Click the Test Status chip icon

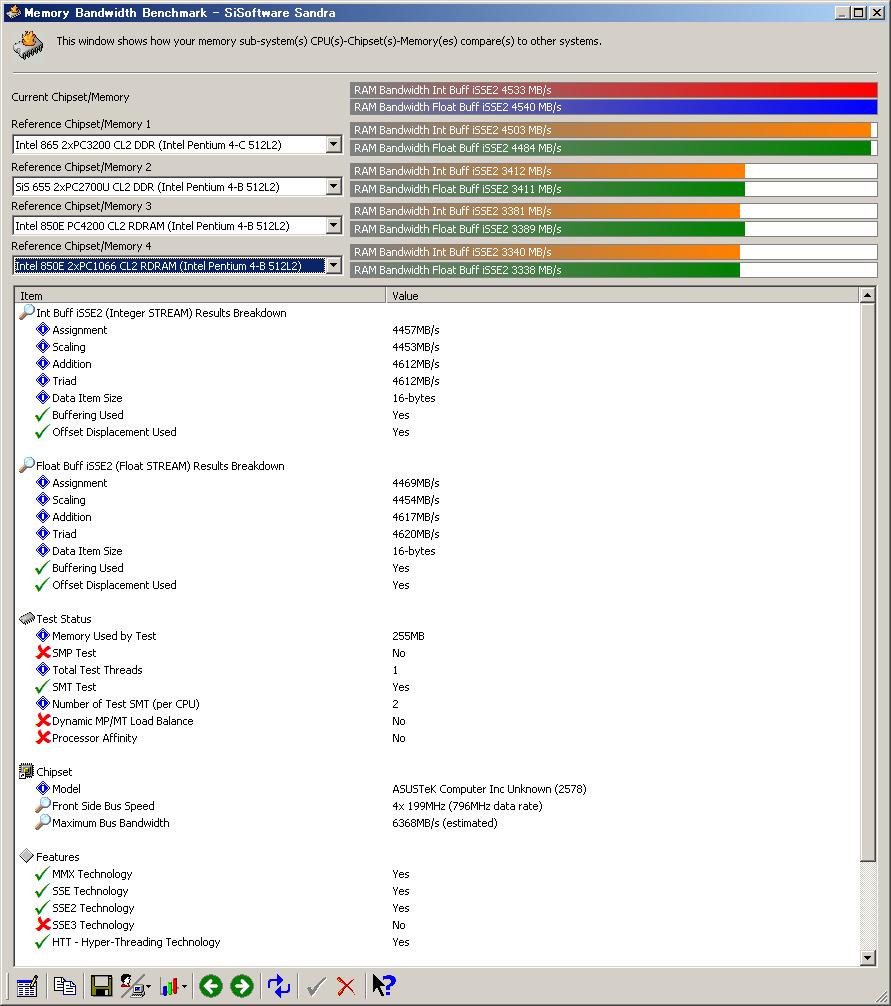point(27,618)
